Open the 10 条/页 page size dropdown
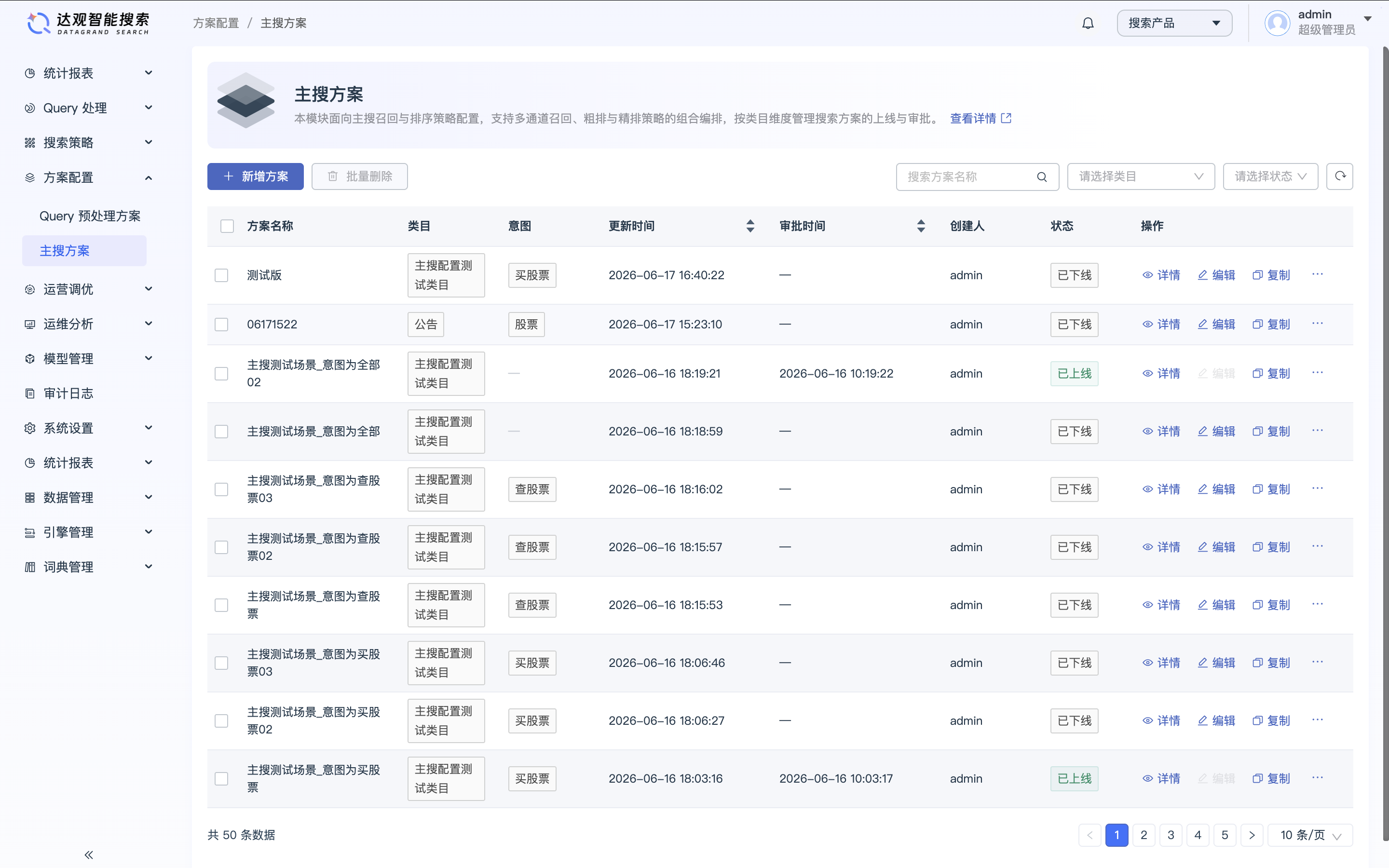 pos(1310,835)
